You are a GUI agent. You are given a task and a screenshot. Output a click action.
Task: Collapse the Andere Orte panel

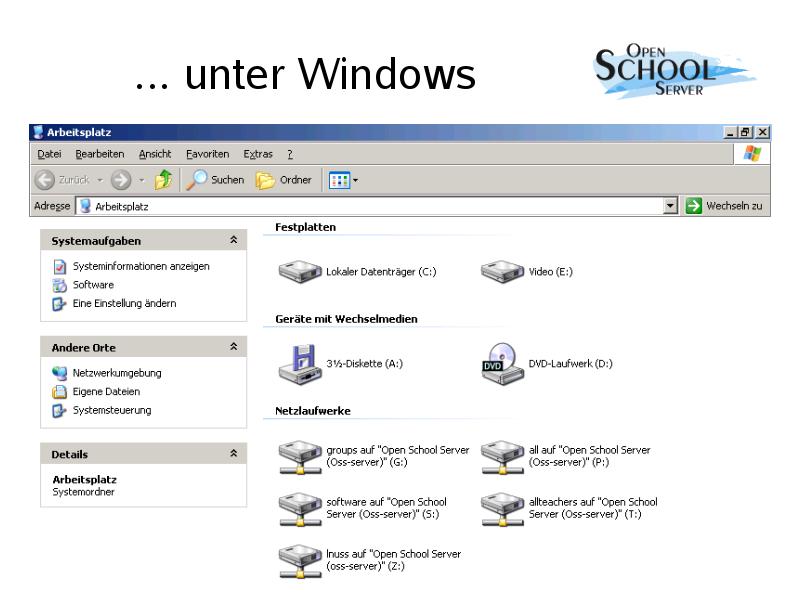[233, 347]
